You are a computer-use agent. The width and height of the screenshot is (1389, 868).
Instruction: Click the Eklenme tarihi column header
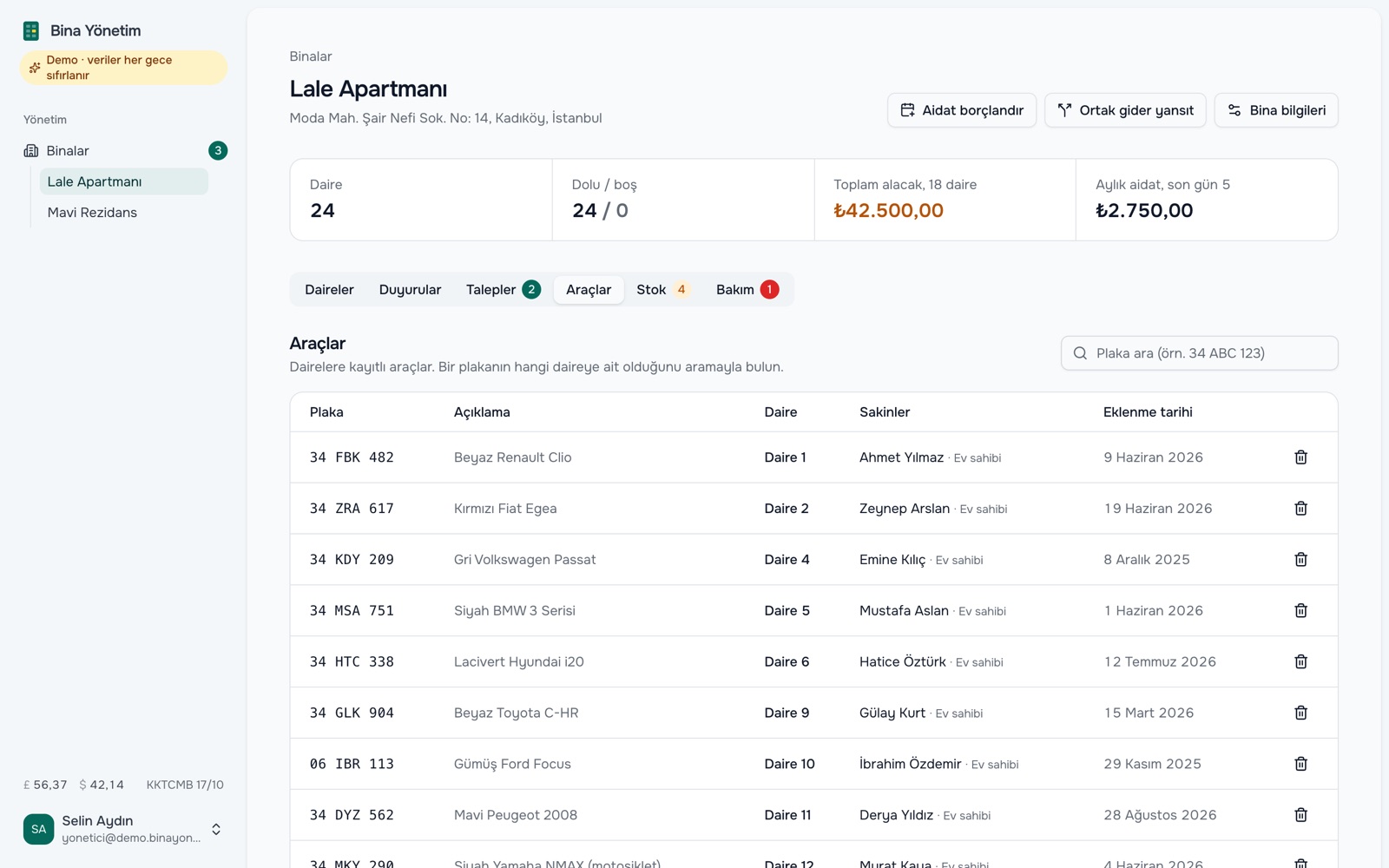(x=1148, y=412)
